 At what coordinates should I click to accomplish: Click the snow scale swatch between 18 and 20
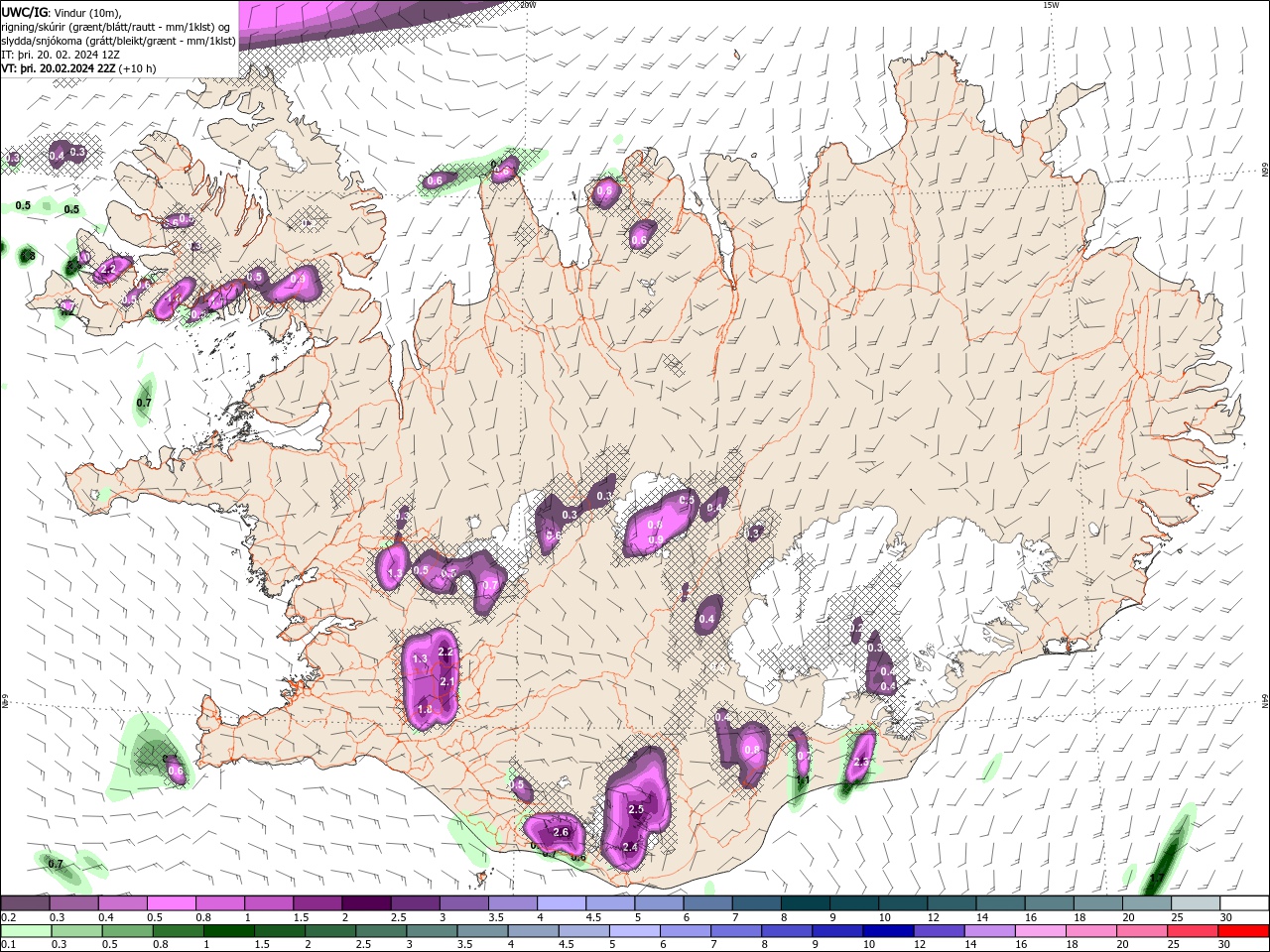1098,902
